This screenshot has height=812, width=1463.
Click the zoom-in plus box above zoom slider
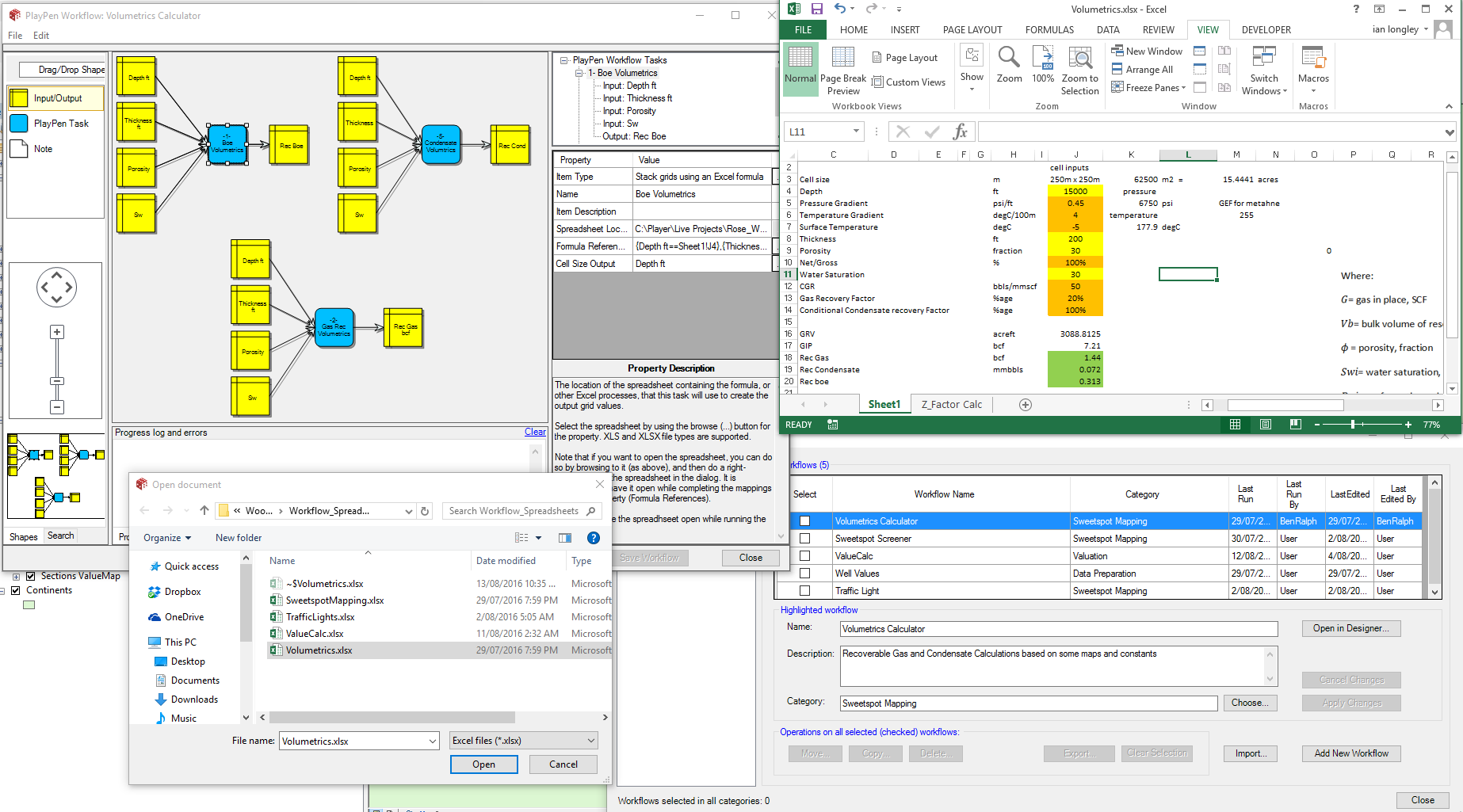click(57, 332)
